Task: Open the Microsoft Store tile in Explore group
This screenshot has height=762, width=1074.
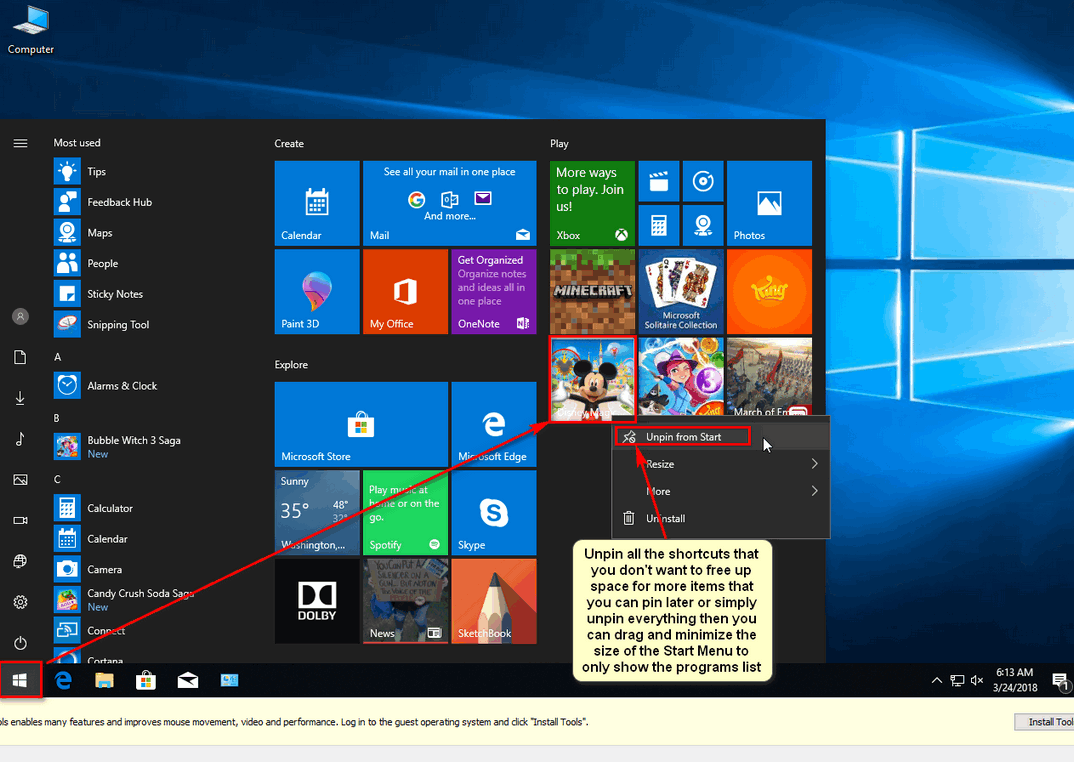Action: [x=361, y=424]
